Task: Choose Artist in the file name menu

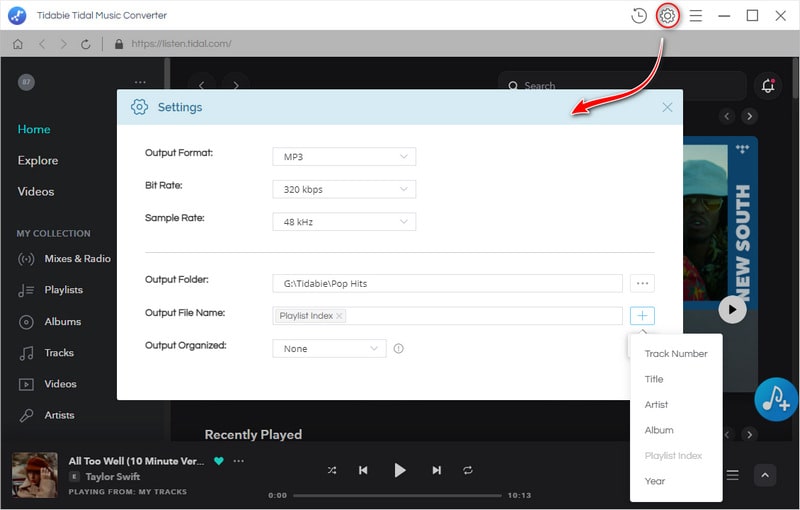Action: pyautogui.click(x=657, y=405)
